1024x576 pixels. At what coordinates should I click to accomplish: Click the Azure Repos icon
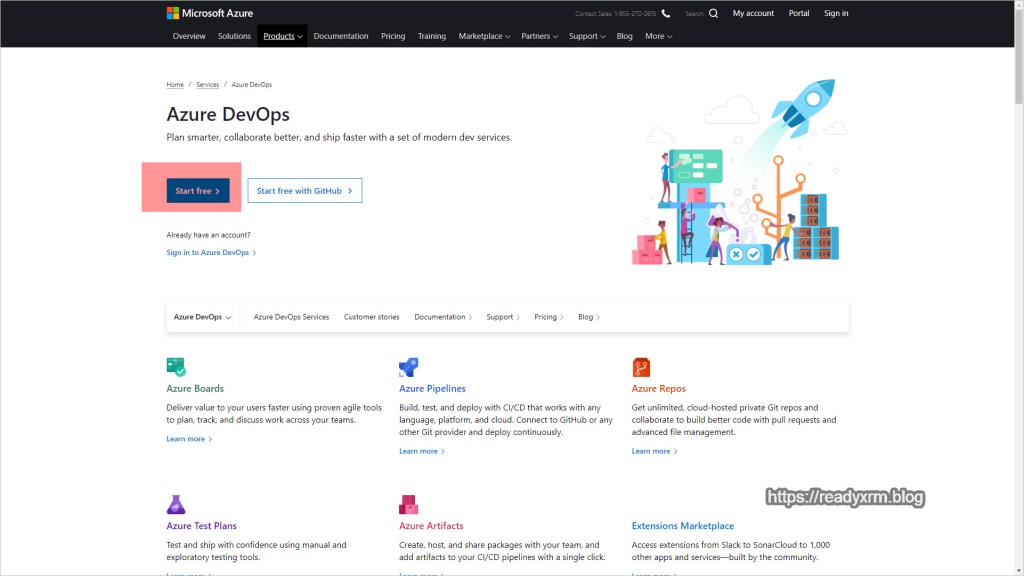point(641,367)
